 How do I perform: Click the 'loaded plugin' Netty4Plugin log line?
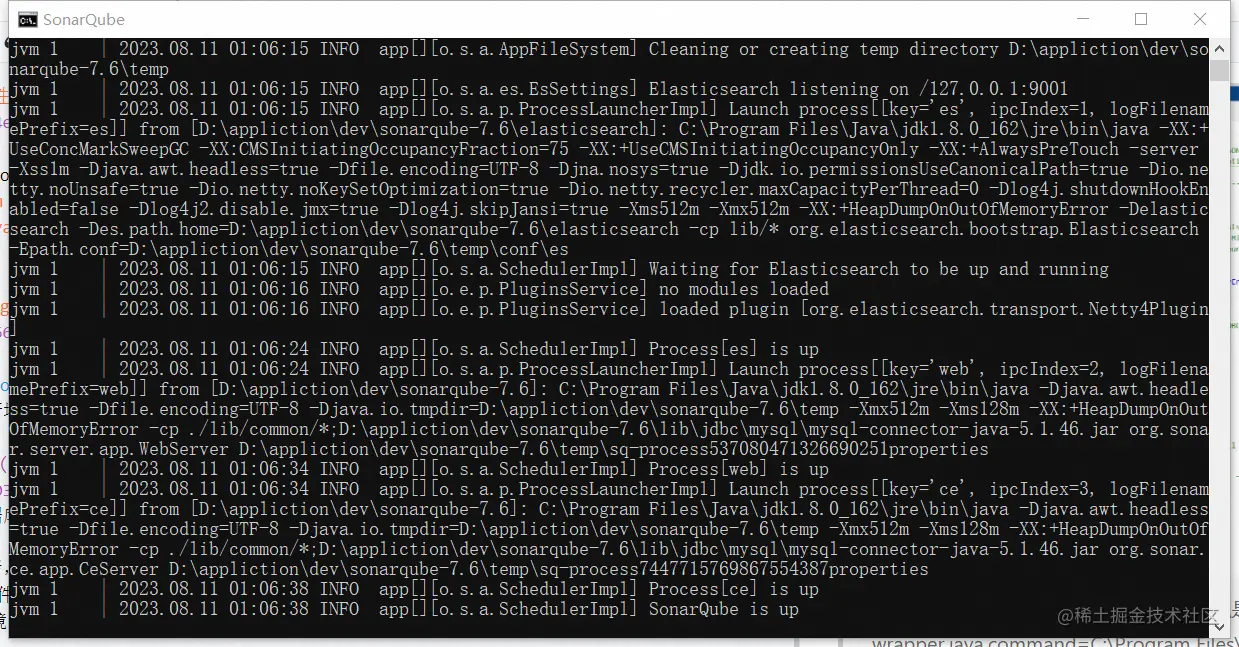coord(609,319)
